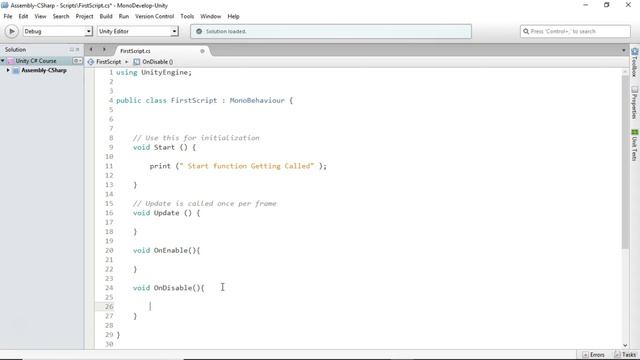Expand the Assembly-CSharp project node
This screenshot has height=360, width=640.
tap(8, 70)
